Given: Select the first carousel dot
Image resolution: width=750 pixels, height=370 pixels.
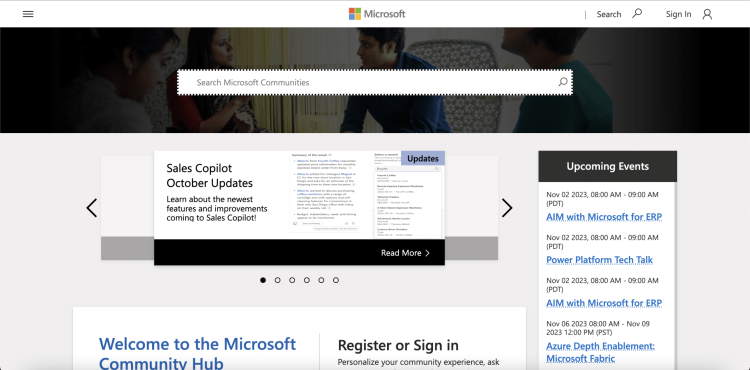Looking at the screenshot, I should click(263, 280).
